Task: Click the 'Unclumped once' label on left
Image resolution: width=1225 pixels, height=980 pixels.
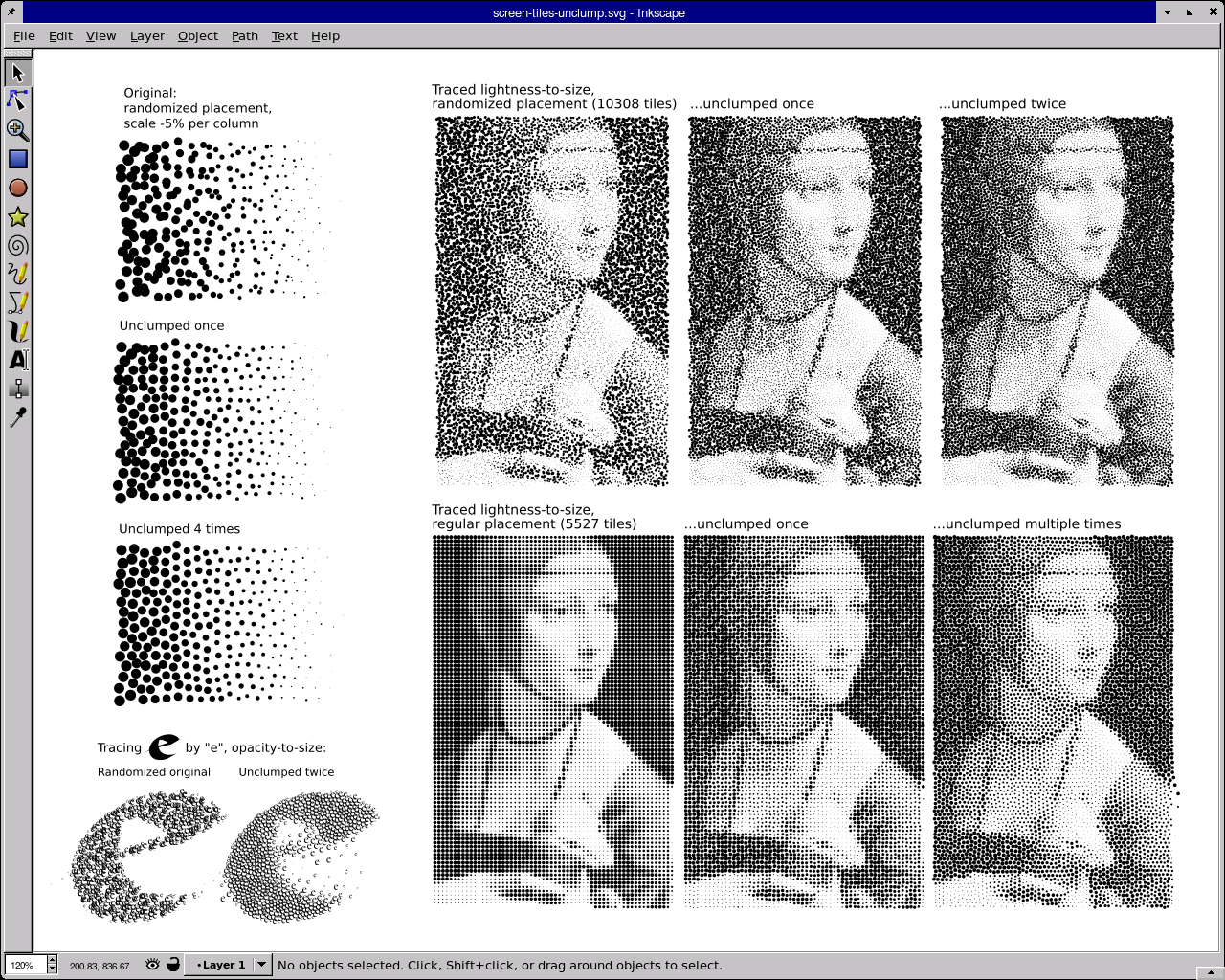Action: coord(171,325)
